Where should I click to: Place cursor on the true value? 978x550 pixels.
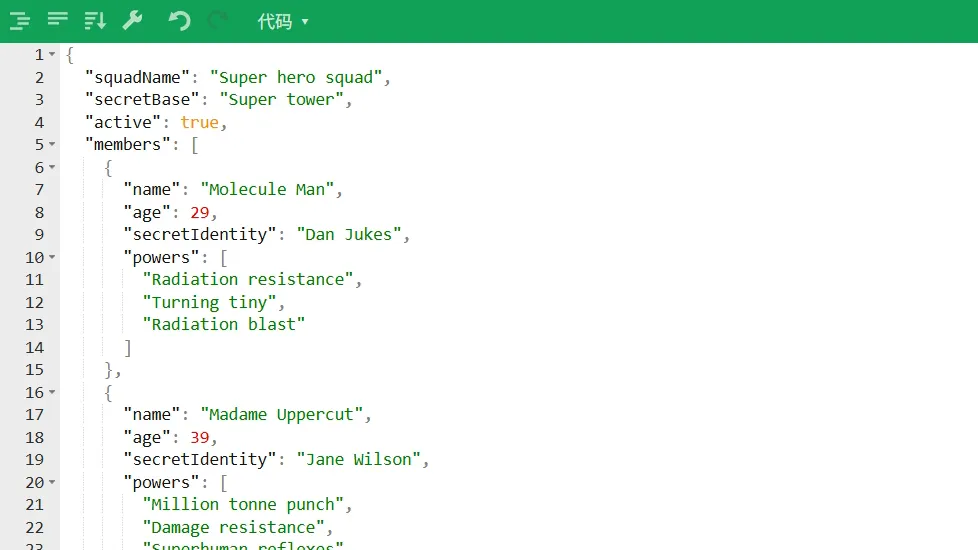200,122
